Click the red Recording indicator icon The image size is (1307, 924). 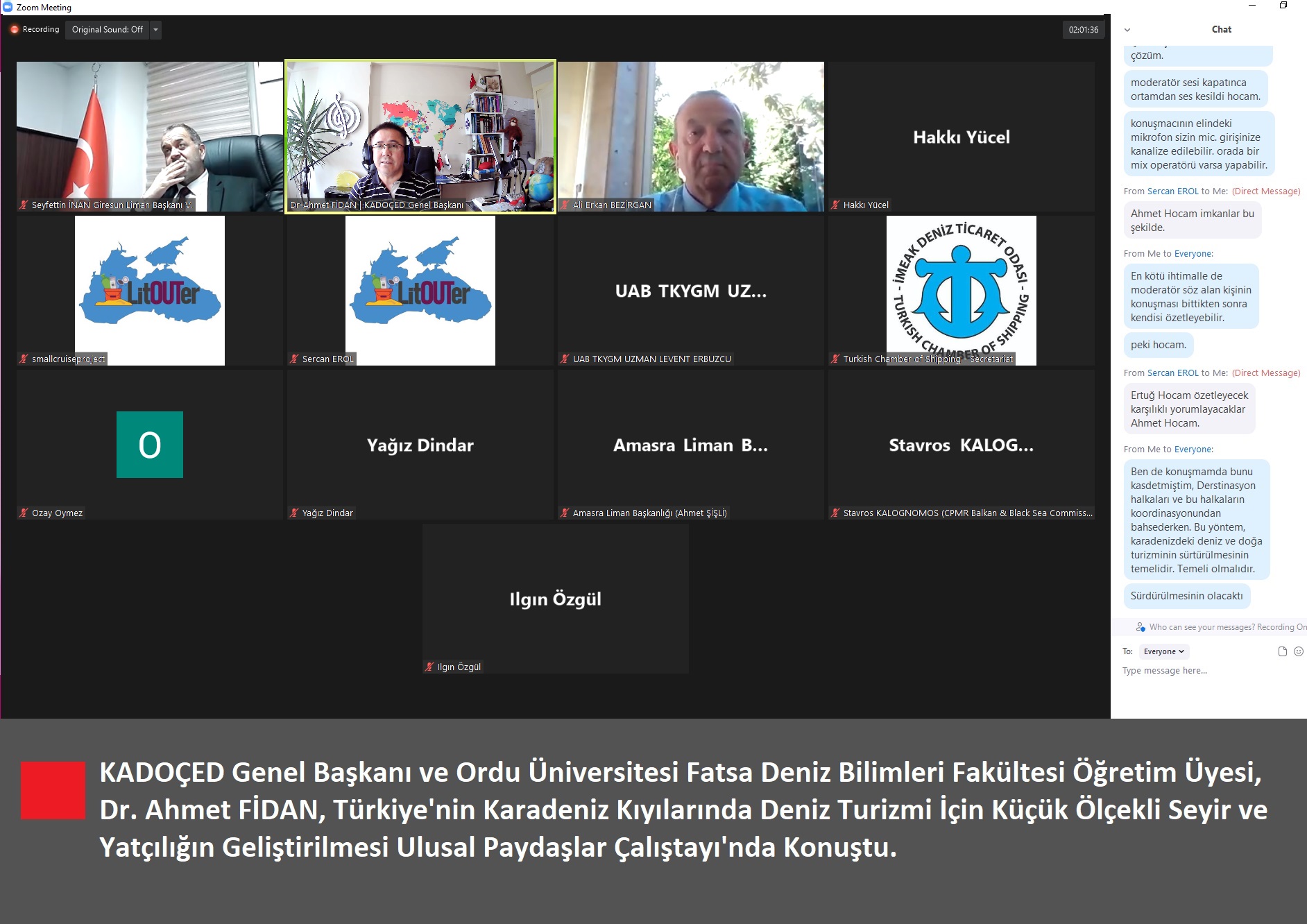point(15,30)
